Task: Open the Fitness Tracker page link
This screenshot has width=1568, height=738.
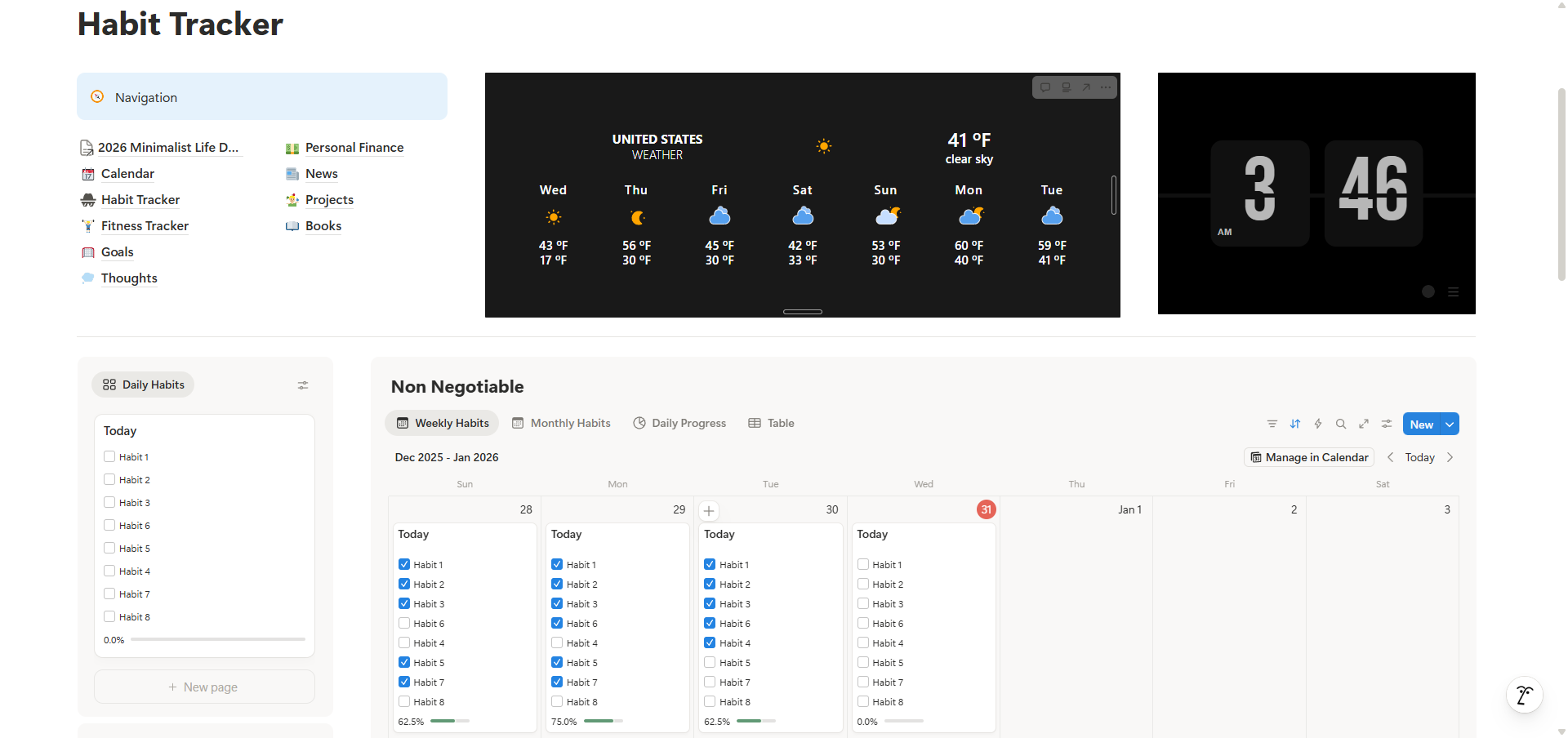Action: pos(144,225)
